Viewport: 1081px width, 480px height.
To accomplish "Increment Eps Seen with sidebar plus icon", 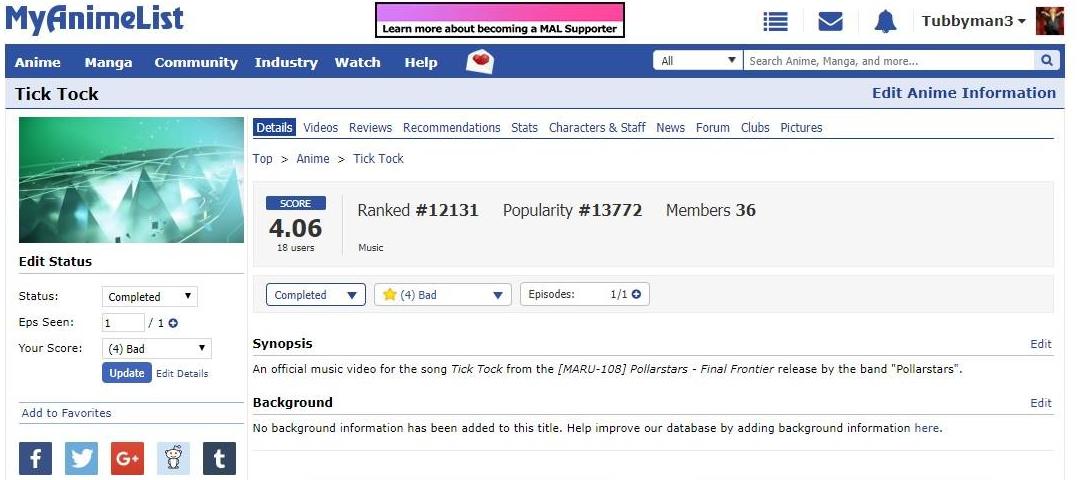I will [x=173, y=323].
